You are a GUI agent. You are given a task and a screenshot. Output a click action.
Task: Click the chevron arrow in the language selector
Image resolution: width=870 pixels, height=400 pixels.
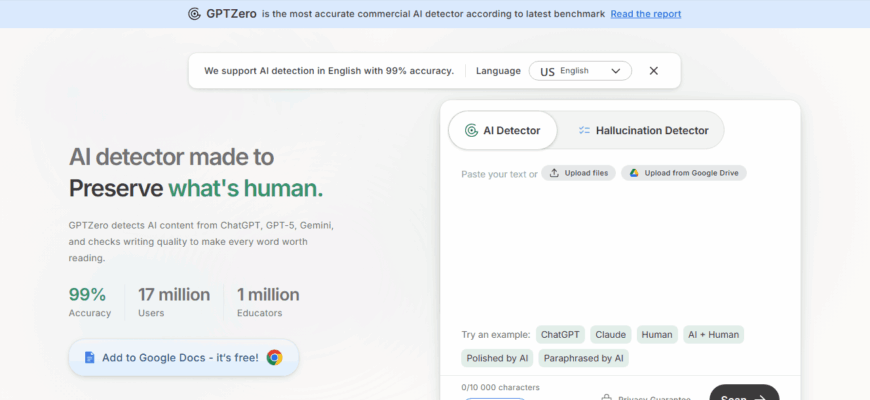pos(615,71)
